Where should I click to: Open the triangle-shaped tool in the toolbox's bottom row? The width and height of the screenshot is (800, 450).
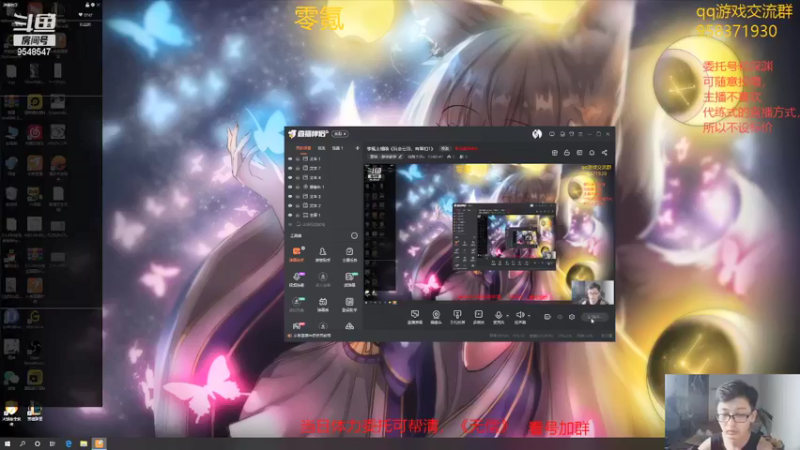[349, 326]
